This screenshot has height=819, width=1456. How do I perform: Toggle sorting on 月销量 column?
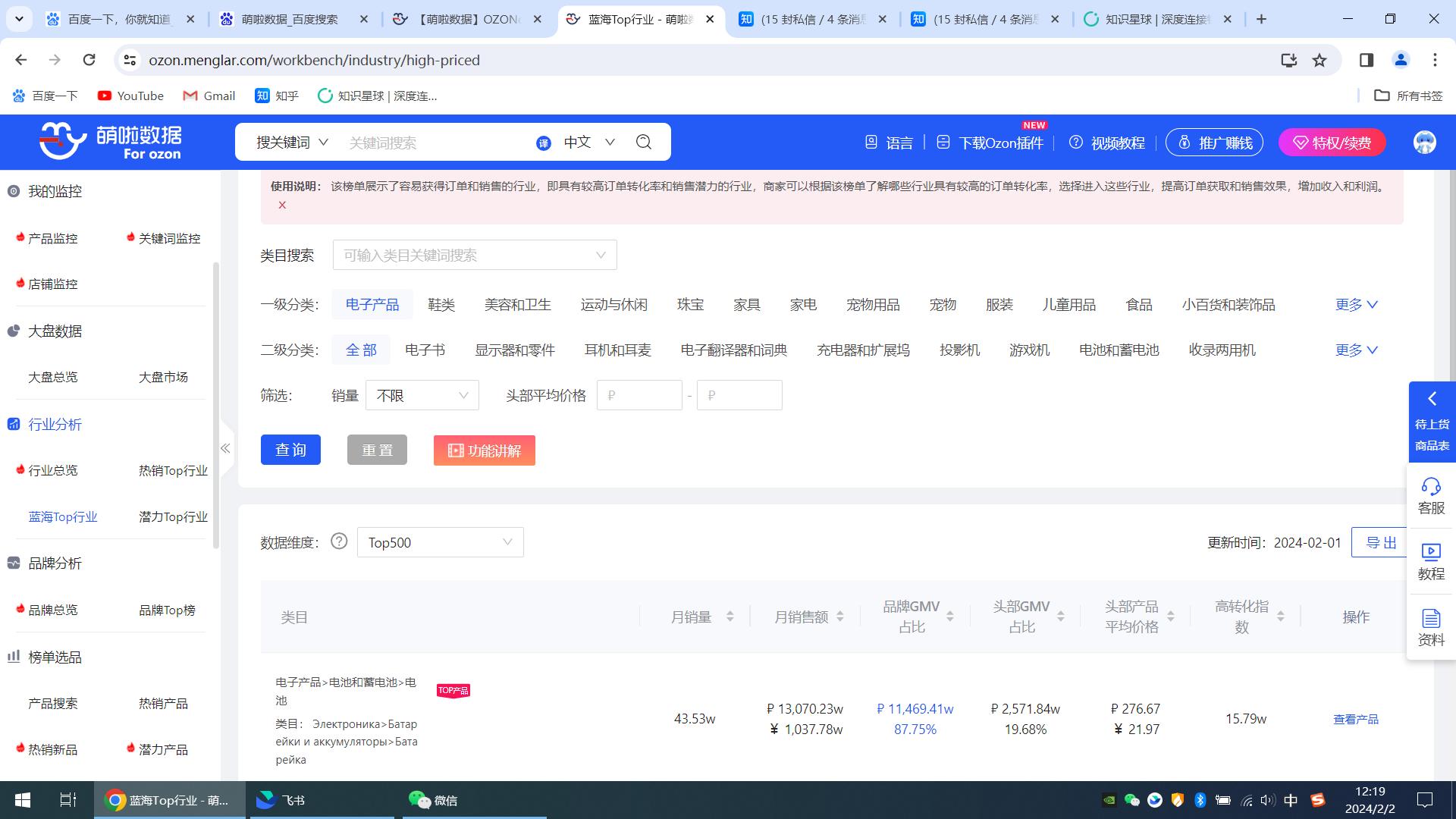pos(730,617)
